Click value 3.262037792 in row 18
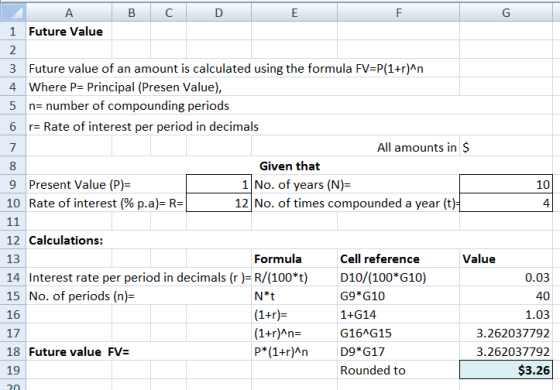560x390 pixels. [506, 352]
